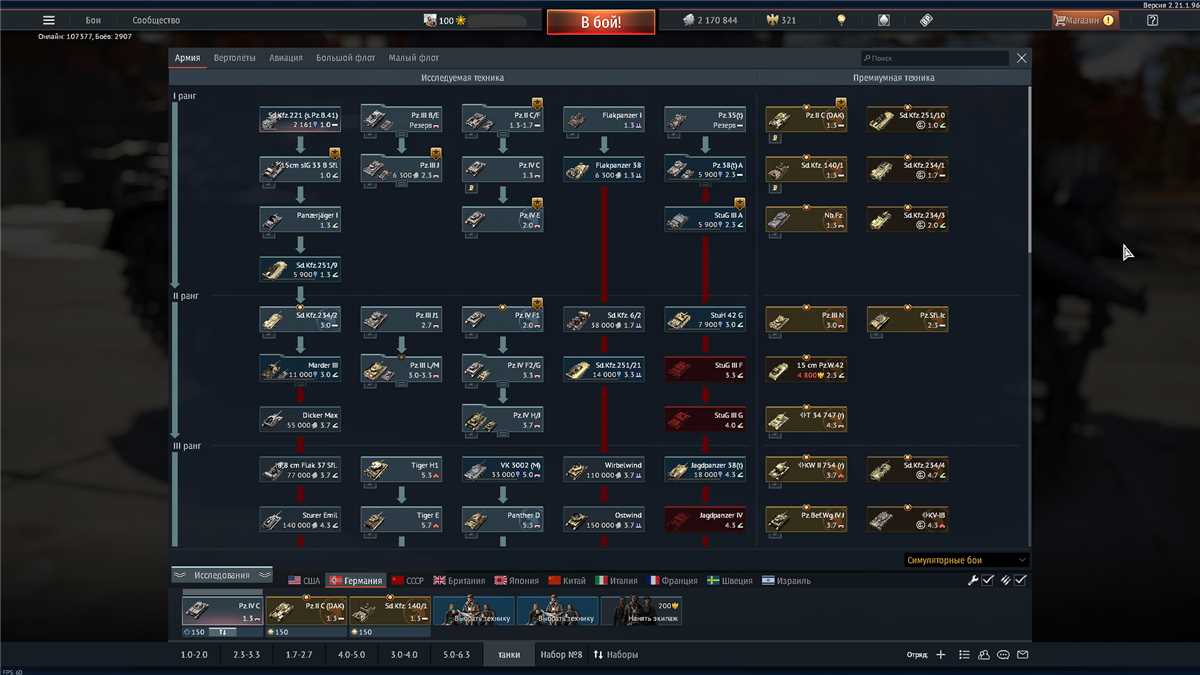Click the Поиск search field

coord(934,58)
